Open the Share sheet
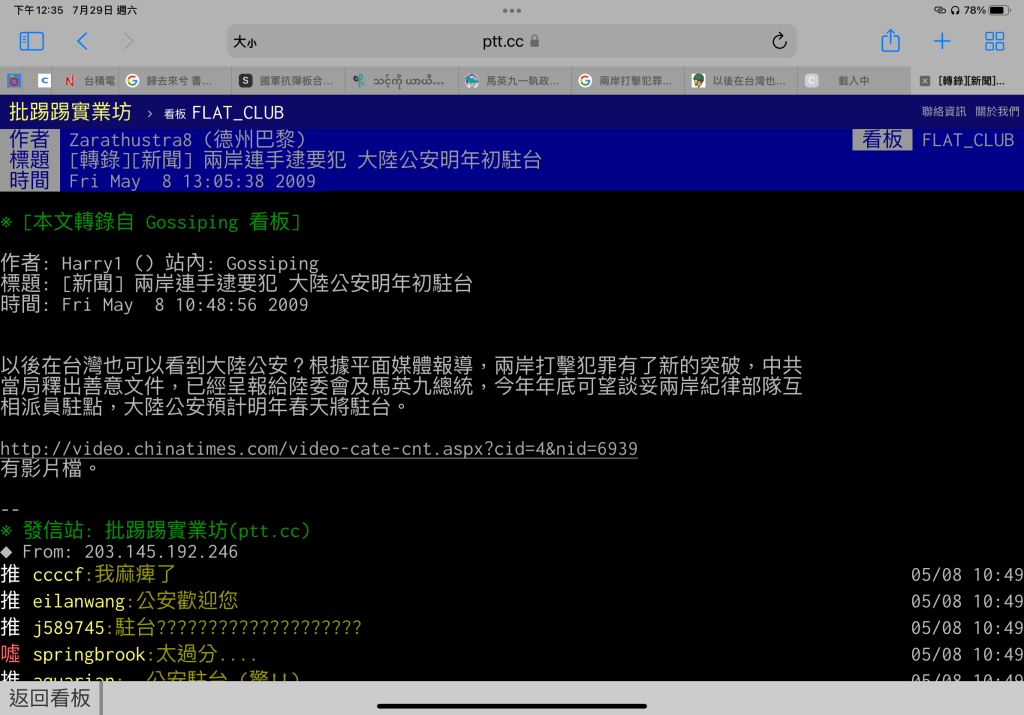The image size is (1024, 715). click(890, 41)
